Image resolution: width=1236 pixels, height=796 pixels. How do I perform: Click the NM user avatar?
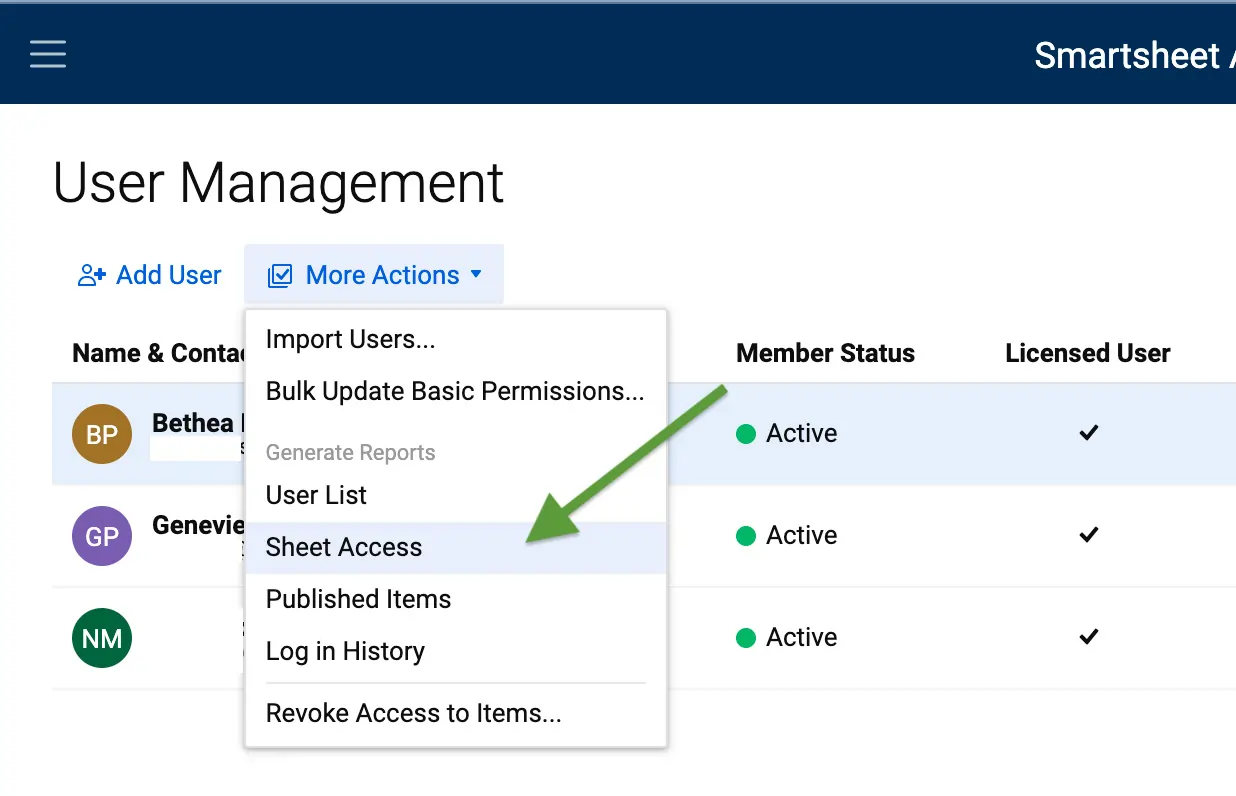[102, 638]
